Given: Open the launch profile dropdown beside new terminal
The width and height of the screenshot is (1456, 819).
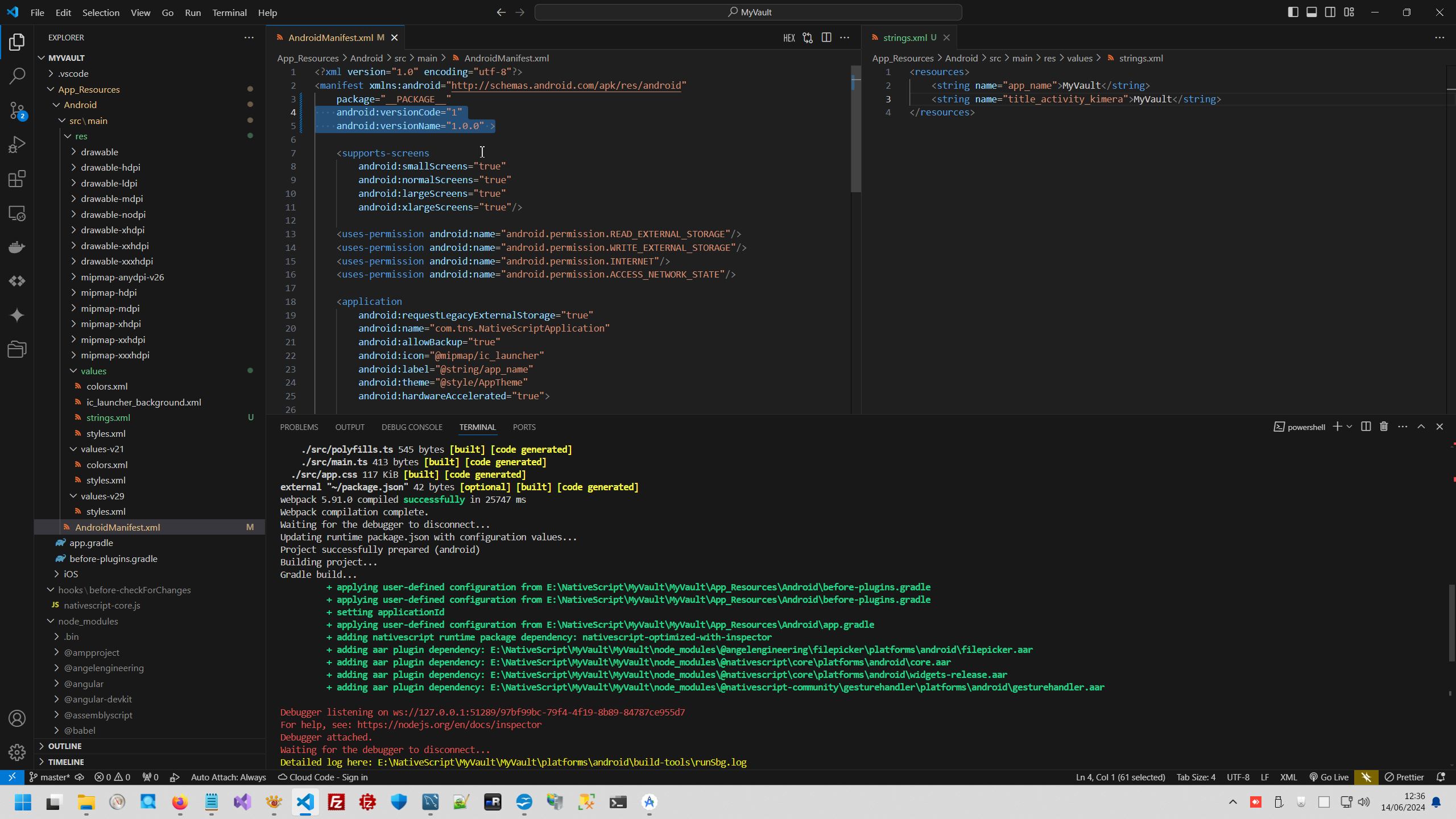Looking at the screenshot, I should tap(1349, 427).
